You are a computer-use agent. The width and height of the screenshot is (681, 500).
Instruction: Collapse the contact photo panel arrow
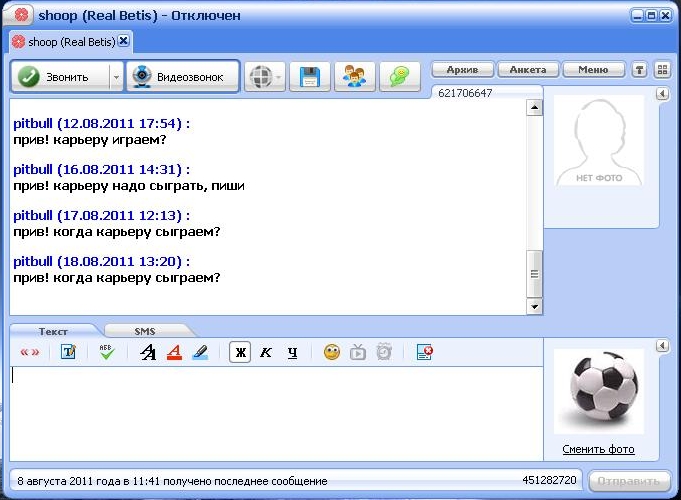pos(662,93)
